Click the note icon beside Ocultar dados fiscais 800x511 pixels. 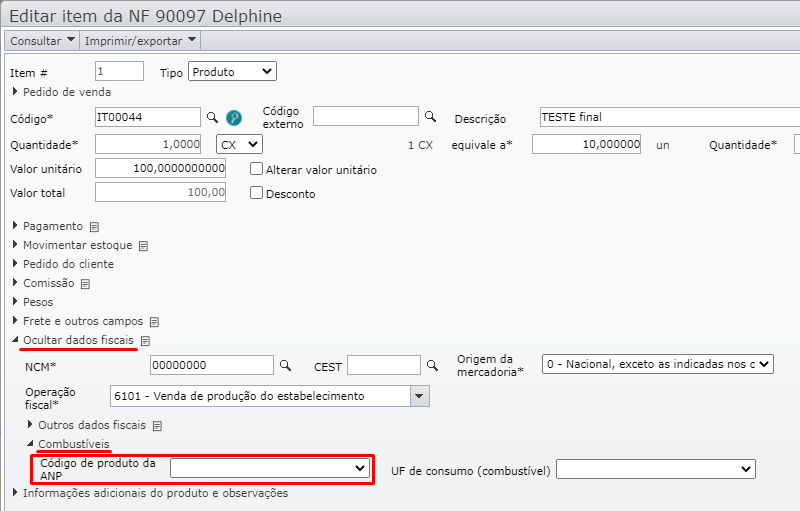point(145,341)
